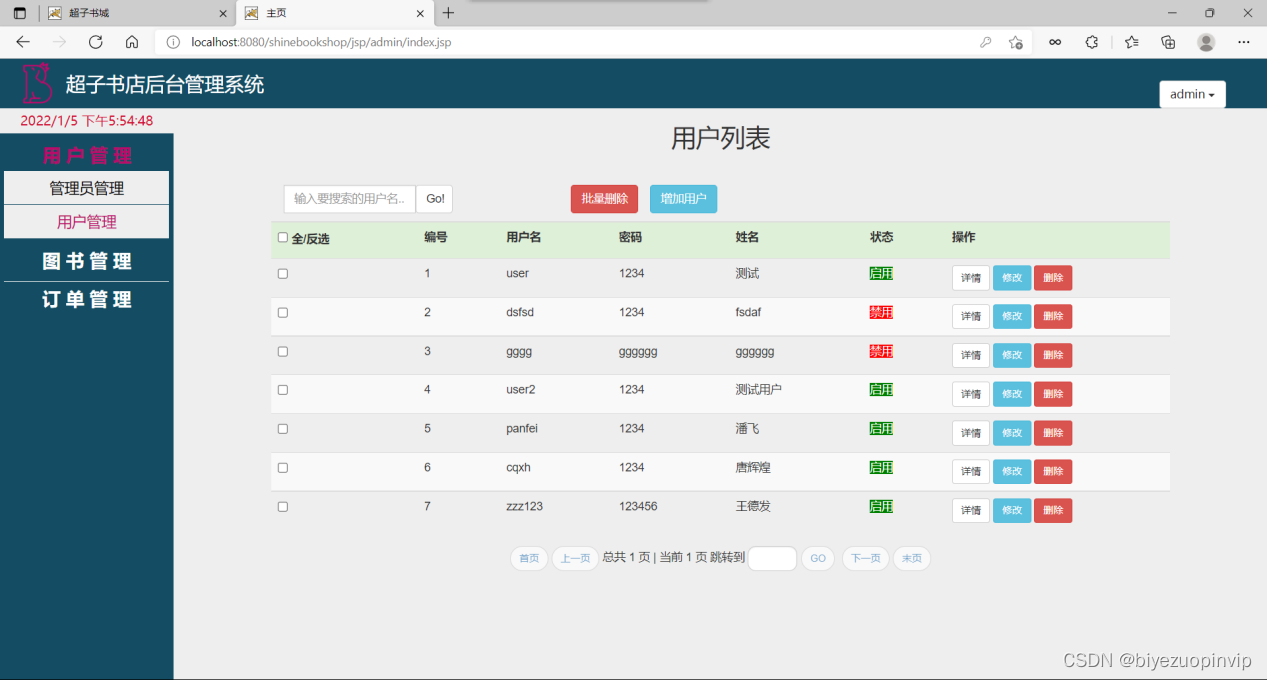Click the 用户列表 page heading
The height and width of the screenshot is (680, 1267).
point(720,139)
